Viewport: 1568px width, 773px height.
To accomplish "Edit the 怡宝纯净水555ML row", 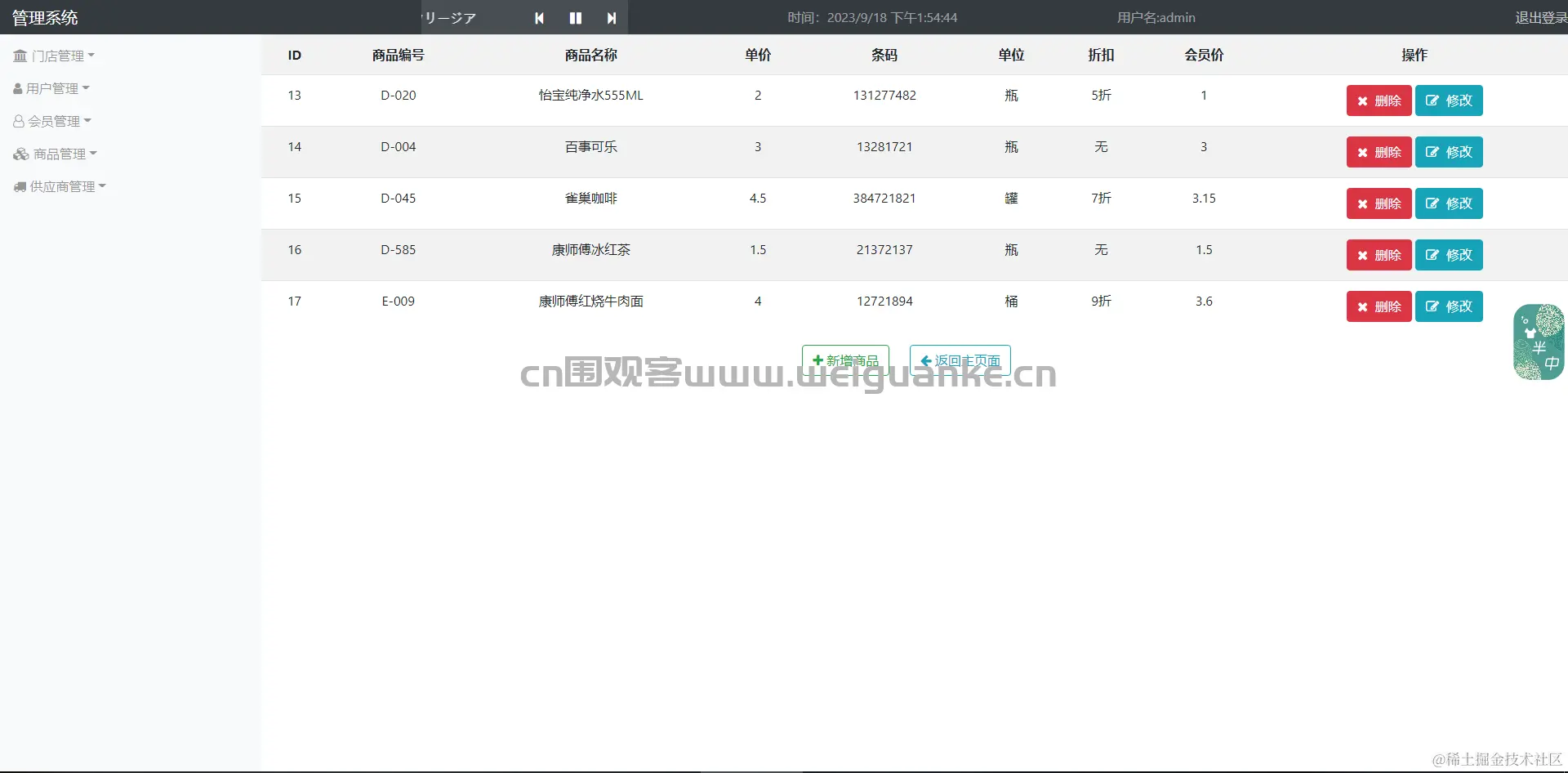I will click(x=1449, y=101).
